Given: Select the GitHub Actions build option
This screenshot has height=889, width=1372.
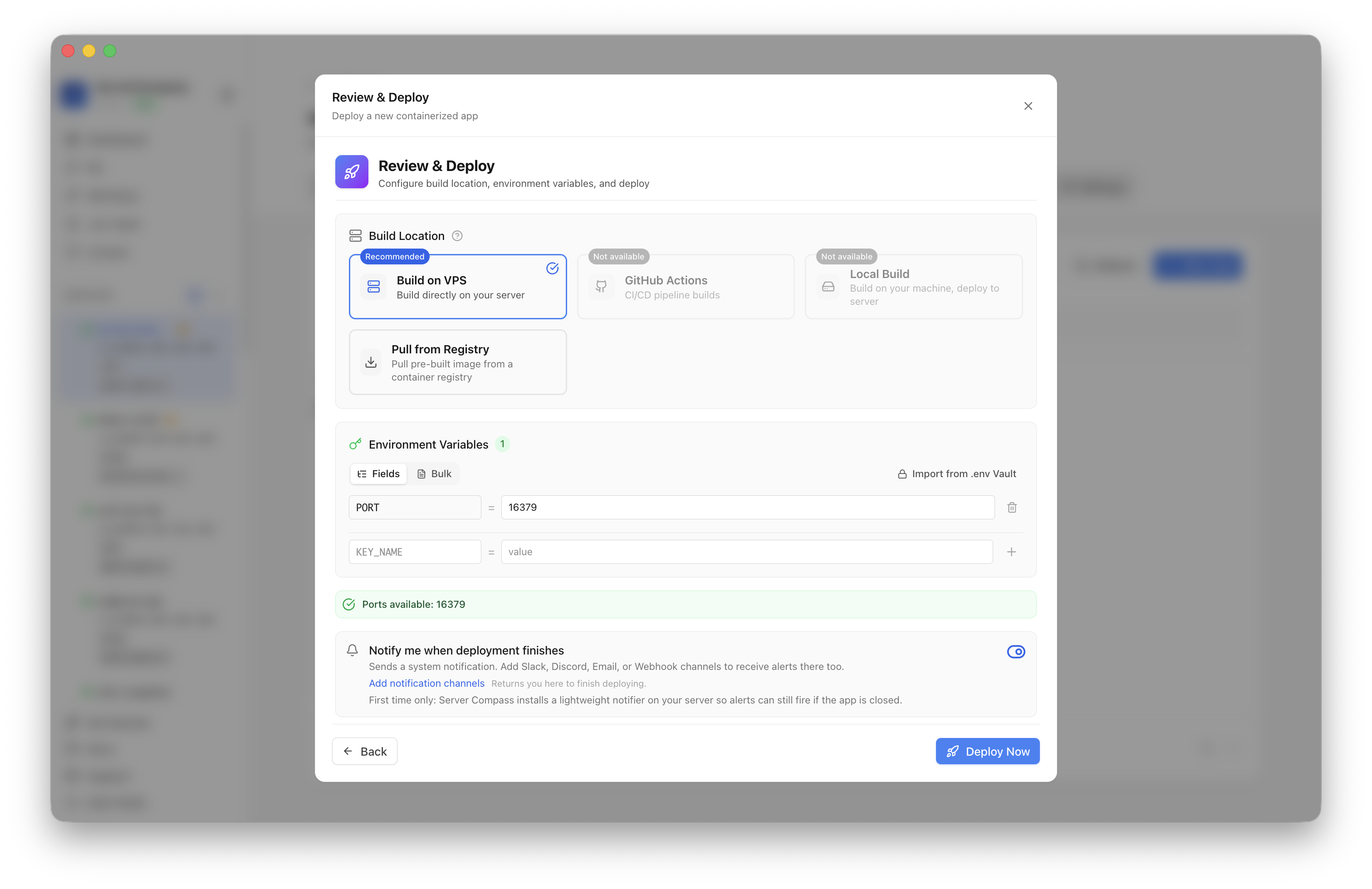Looking at the screenshot, I should (686, 286).
